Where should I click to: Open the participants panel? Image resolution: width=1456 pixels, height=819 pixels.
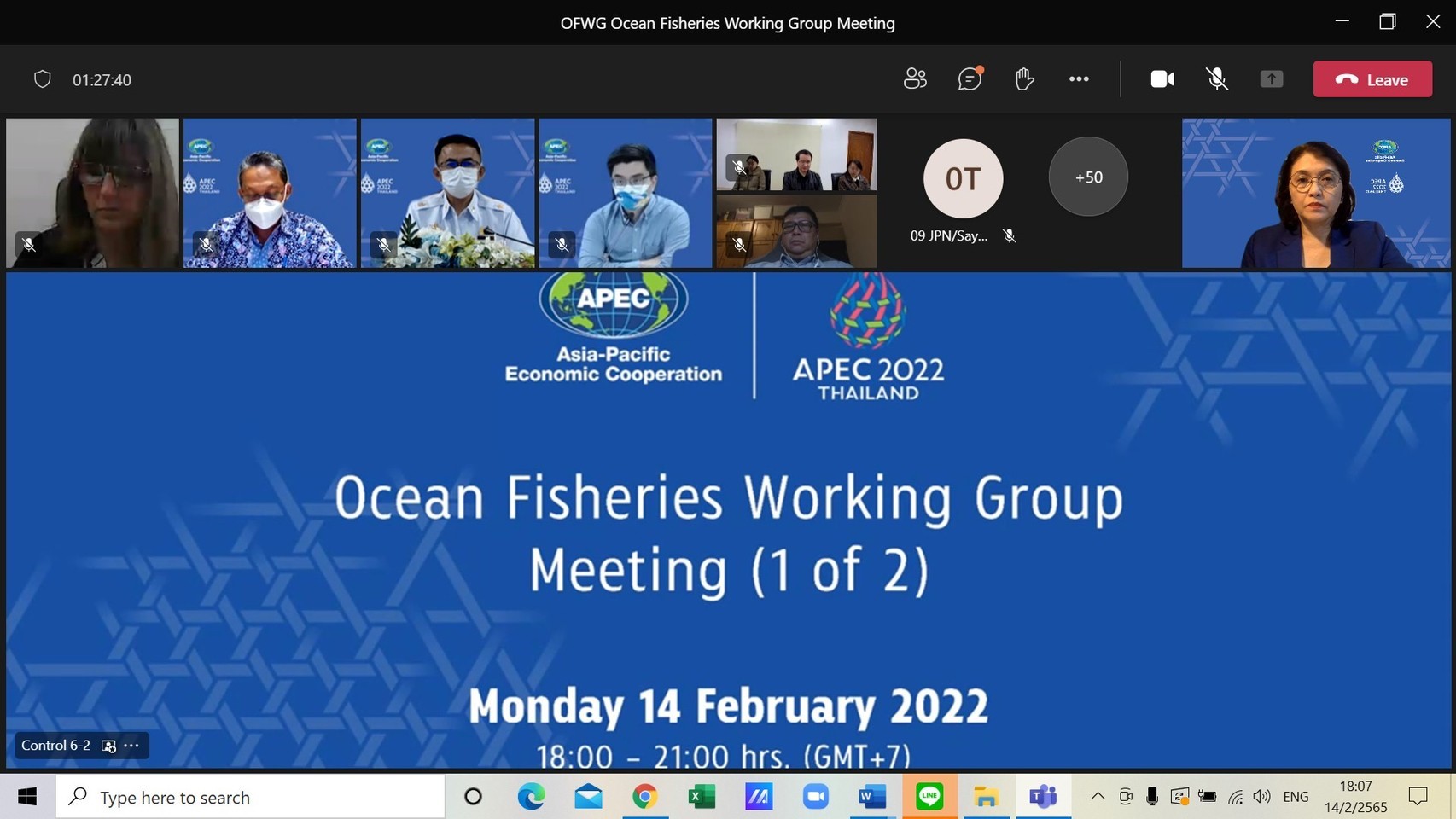click(x=915, y=79)
